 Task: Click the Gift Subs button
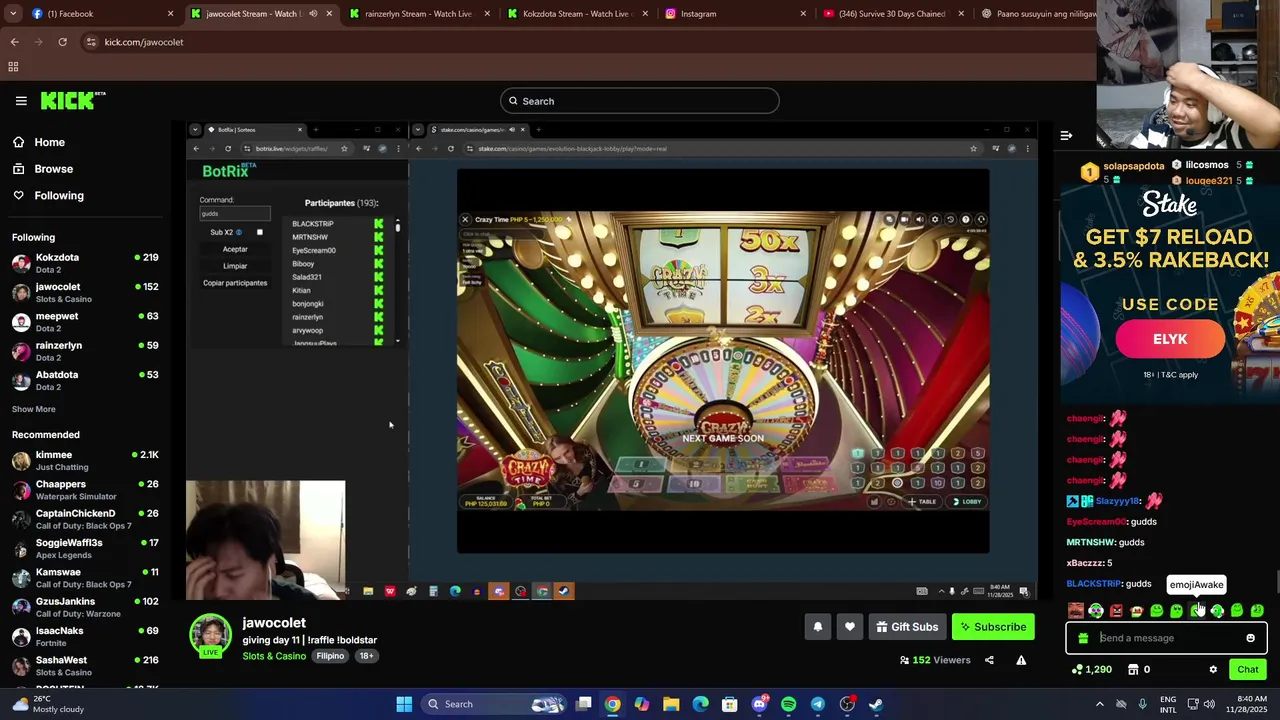point(907,627)
